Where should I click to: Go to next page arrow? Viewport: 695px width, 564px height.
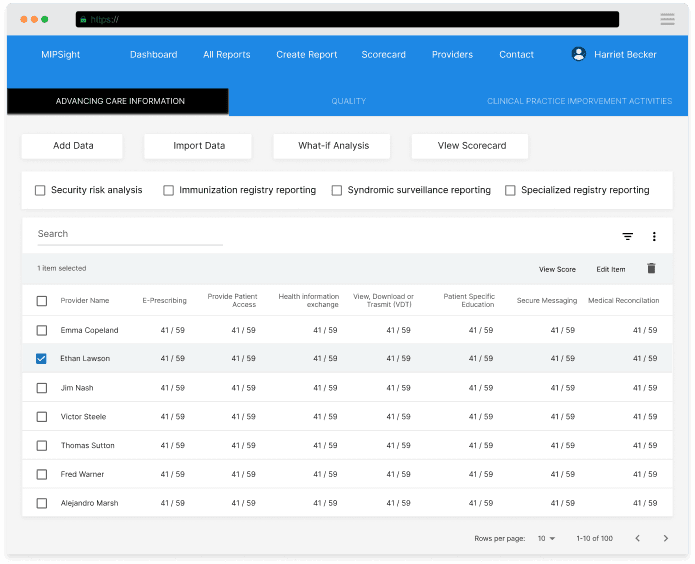[665, 538]
